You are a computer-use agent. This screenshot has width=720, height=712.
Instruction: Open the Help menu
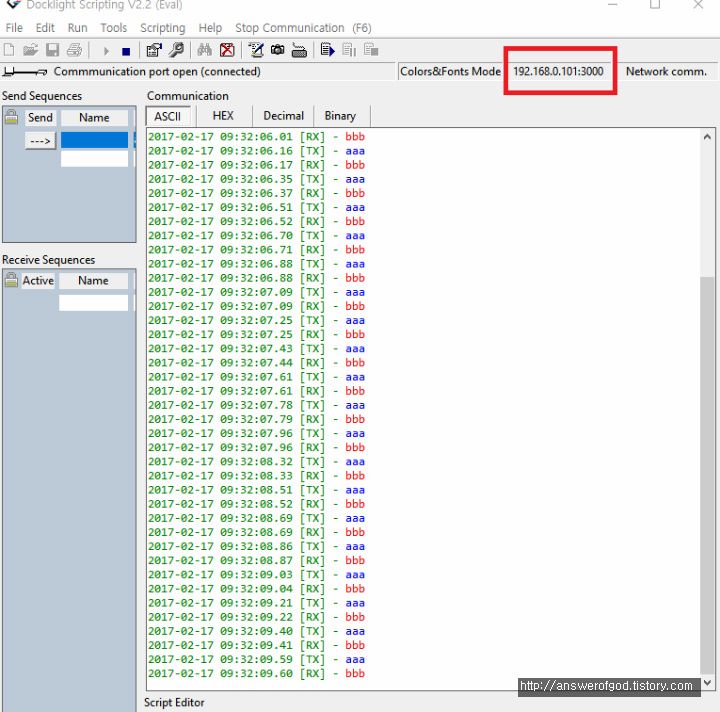210,28
